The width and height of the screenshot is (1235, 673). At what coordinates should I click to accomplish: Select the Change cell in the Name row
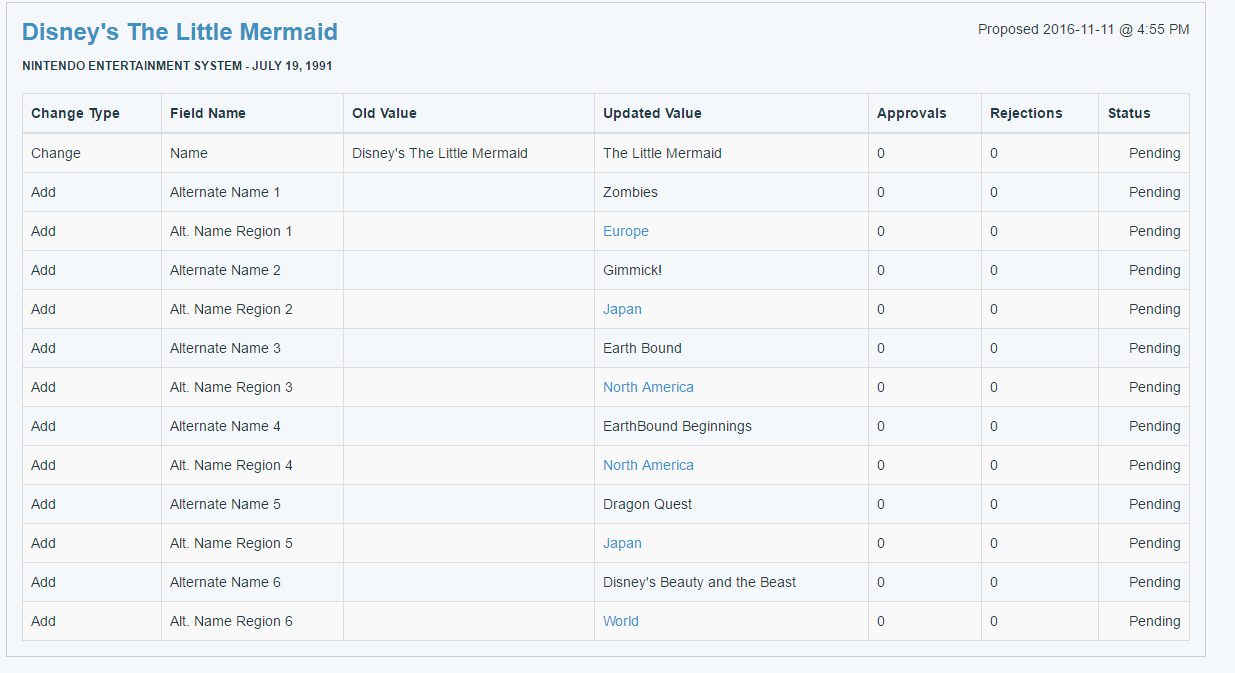(x=92, y=153)
